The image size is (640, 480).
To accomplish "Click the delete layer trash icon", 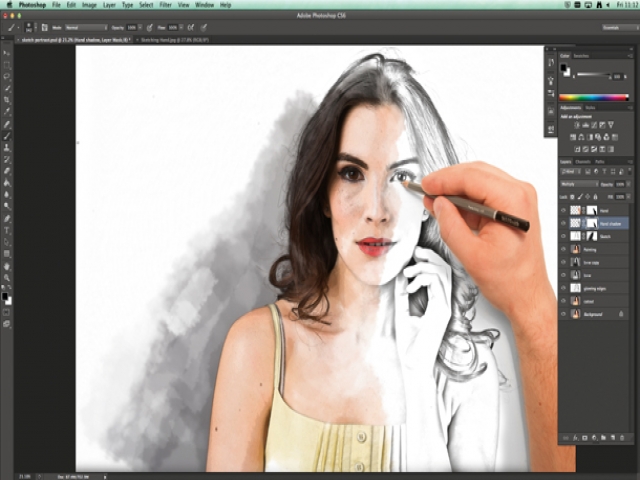I will (x=622, y=438).
